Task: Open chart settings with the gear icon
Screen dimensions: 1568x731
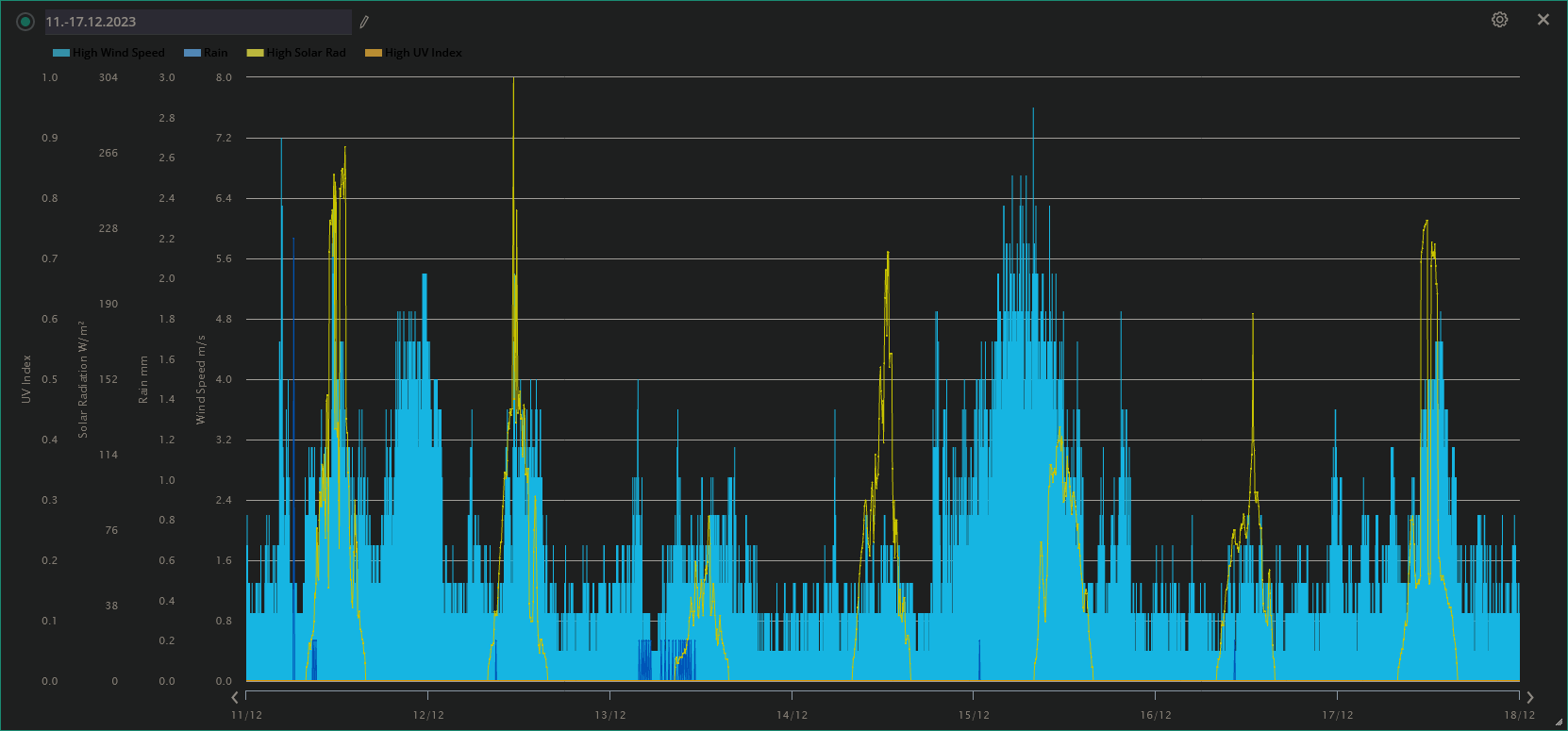Action: click(1499, 20)
